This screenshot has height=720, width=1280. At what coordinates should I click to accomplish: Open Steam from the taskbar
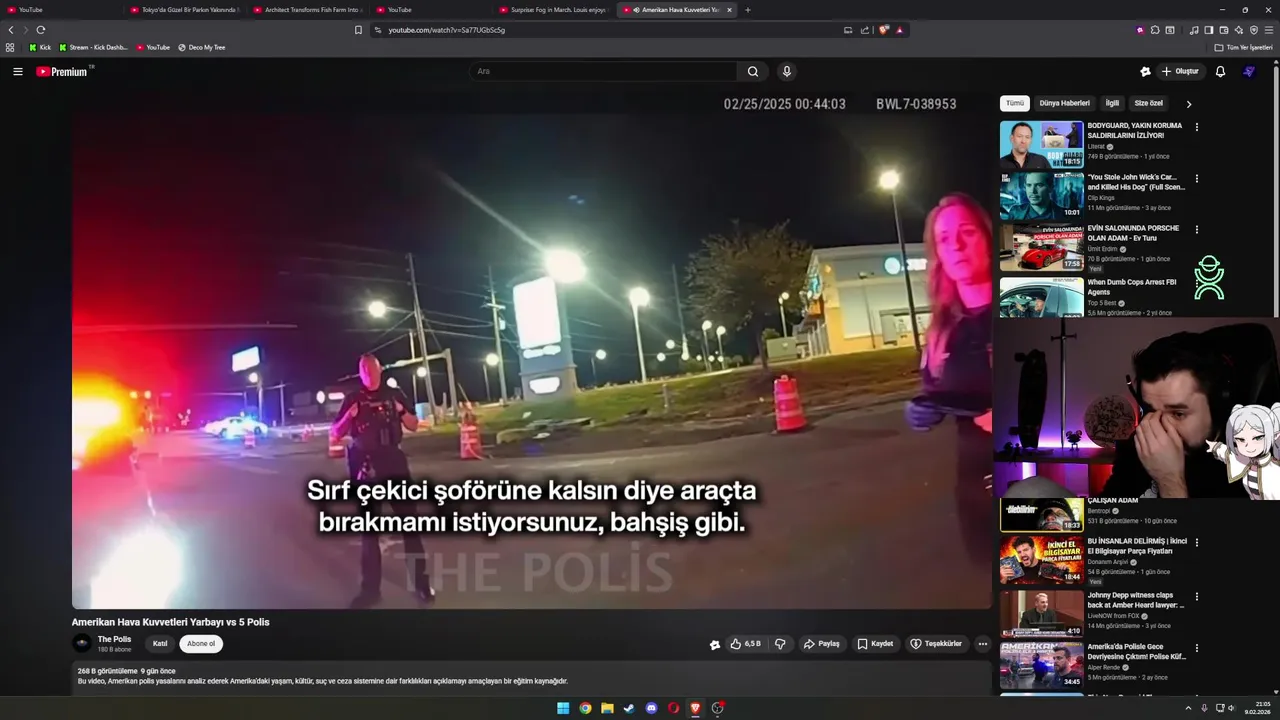click(629, 708)
